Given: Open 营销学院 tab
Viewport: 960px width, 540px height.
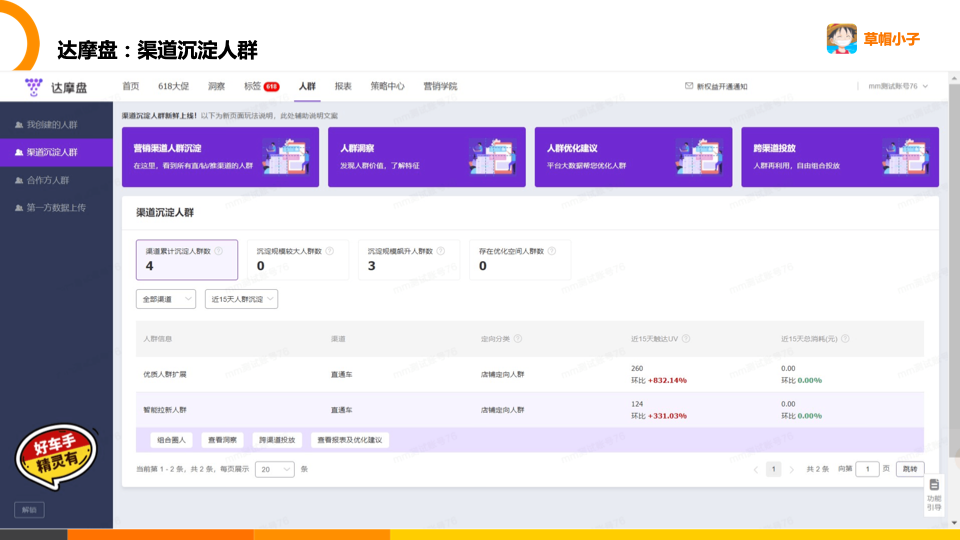Looking at the screenshot, I should click(440, 86).
